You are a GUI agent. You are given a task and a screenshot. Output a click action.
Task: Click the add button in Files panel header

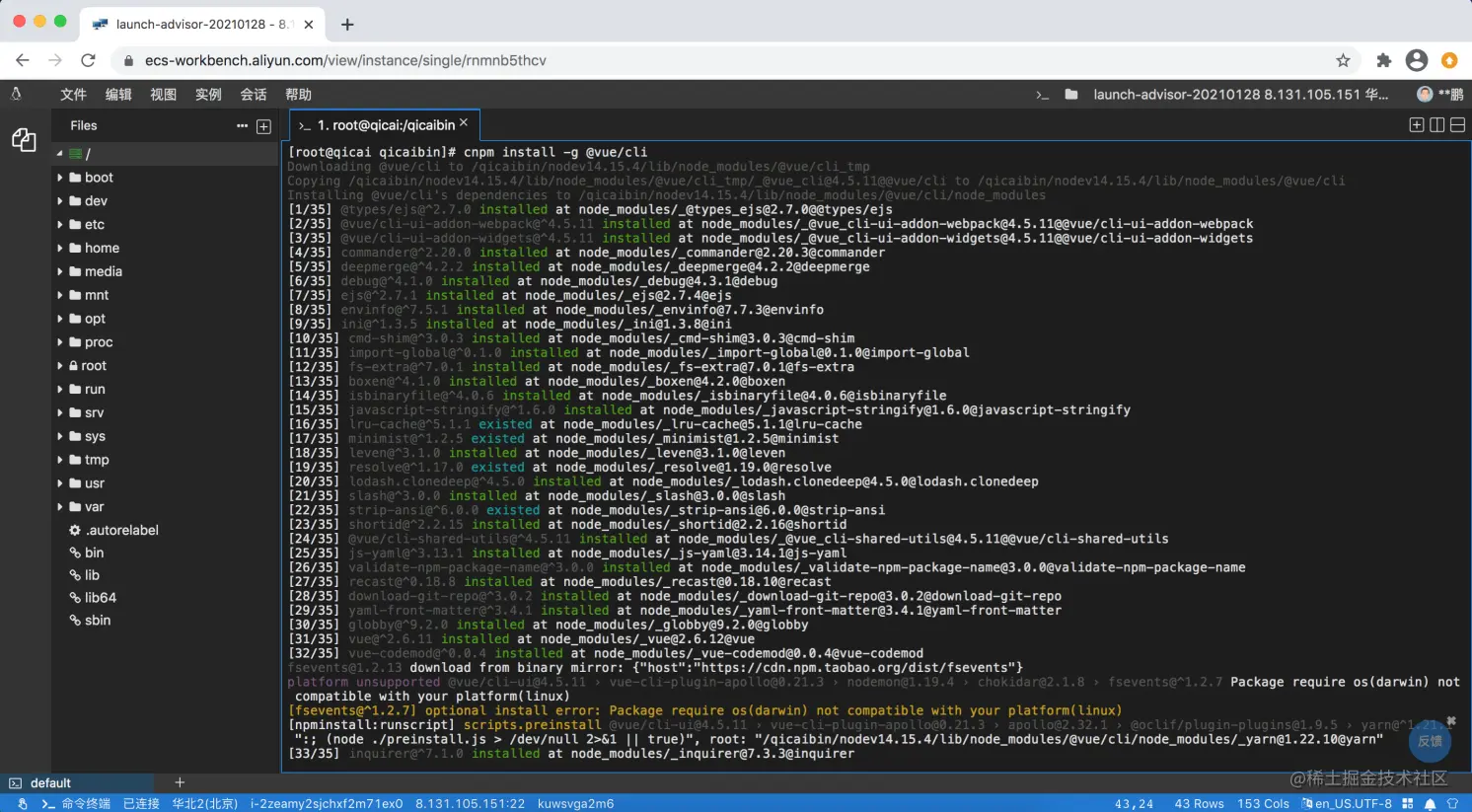tap(263, 126)
